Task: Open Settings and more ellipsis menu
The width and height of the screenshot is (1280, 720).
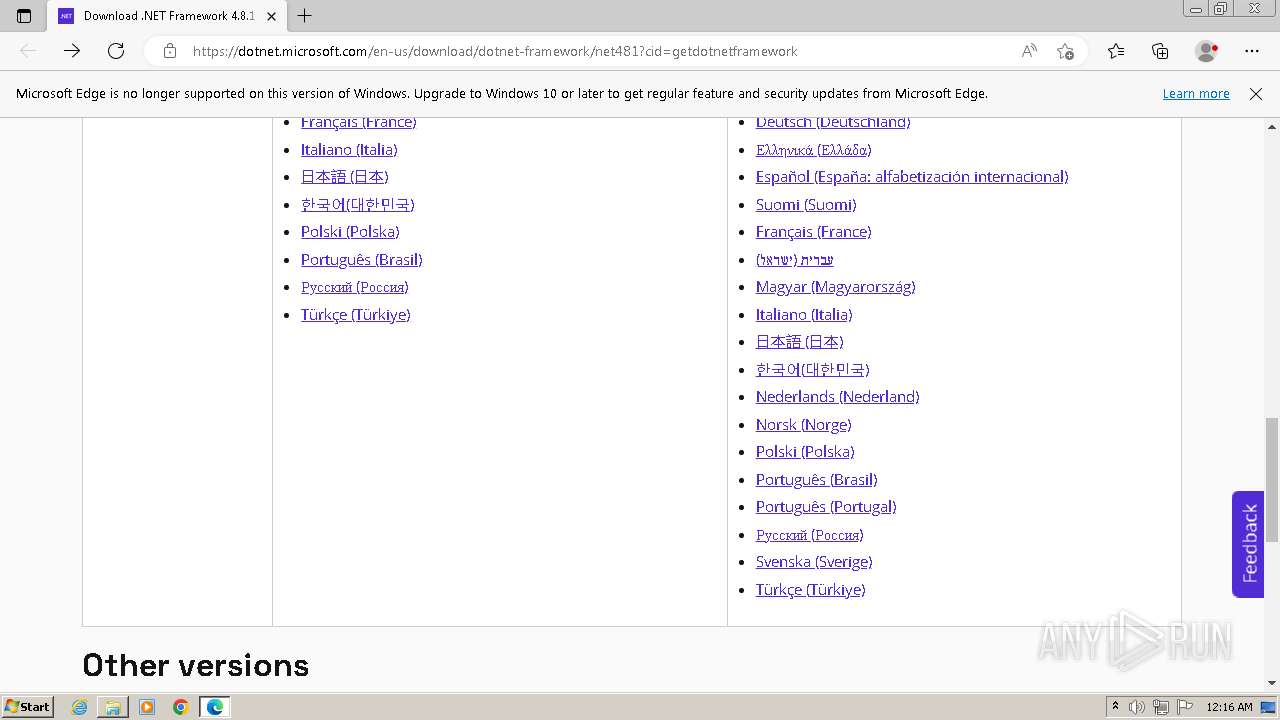Action: click(1252, 51)
